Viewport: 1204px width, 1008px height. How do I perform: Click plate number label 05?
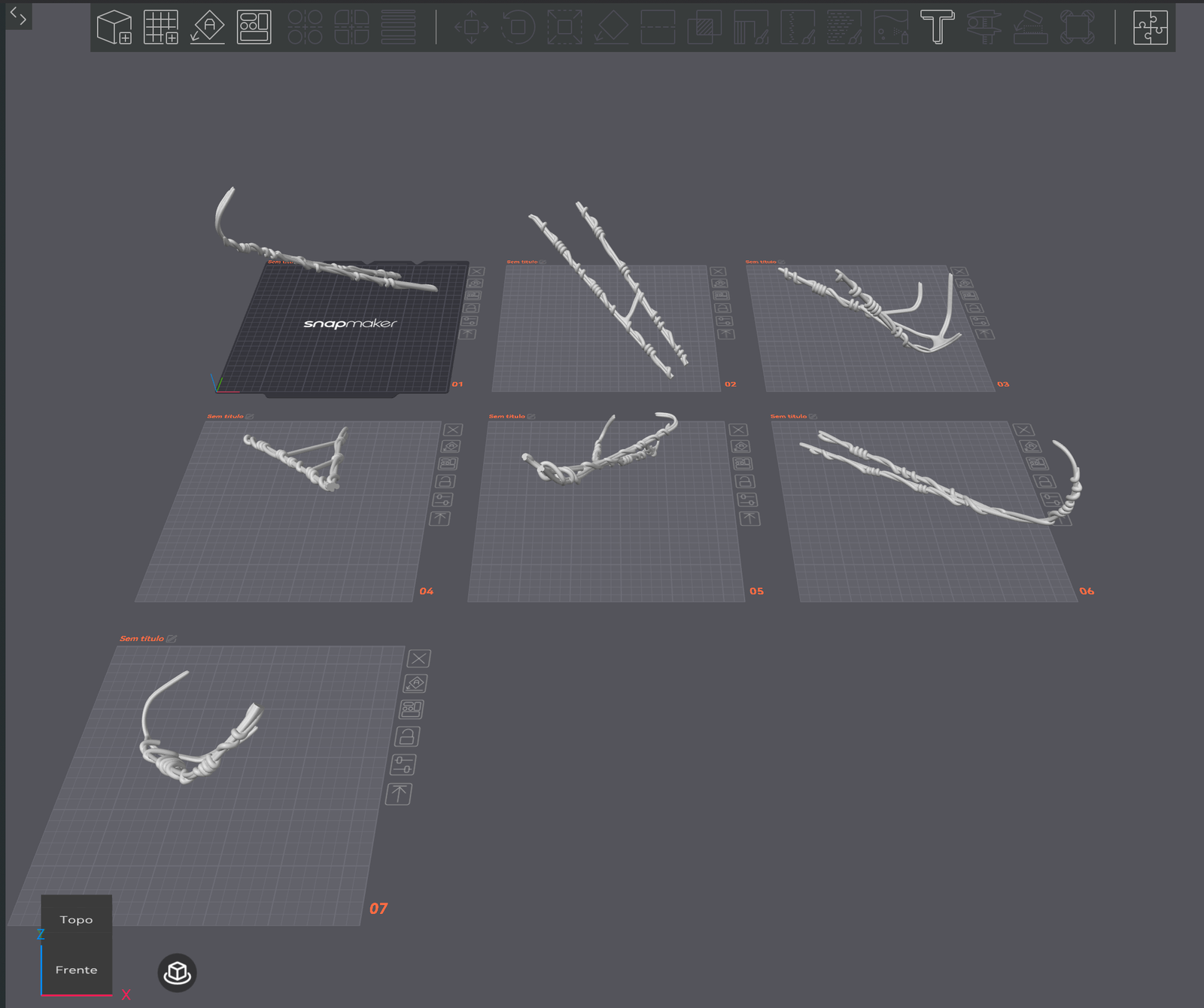coord(756,591)
